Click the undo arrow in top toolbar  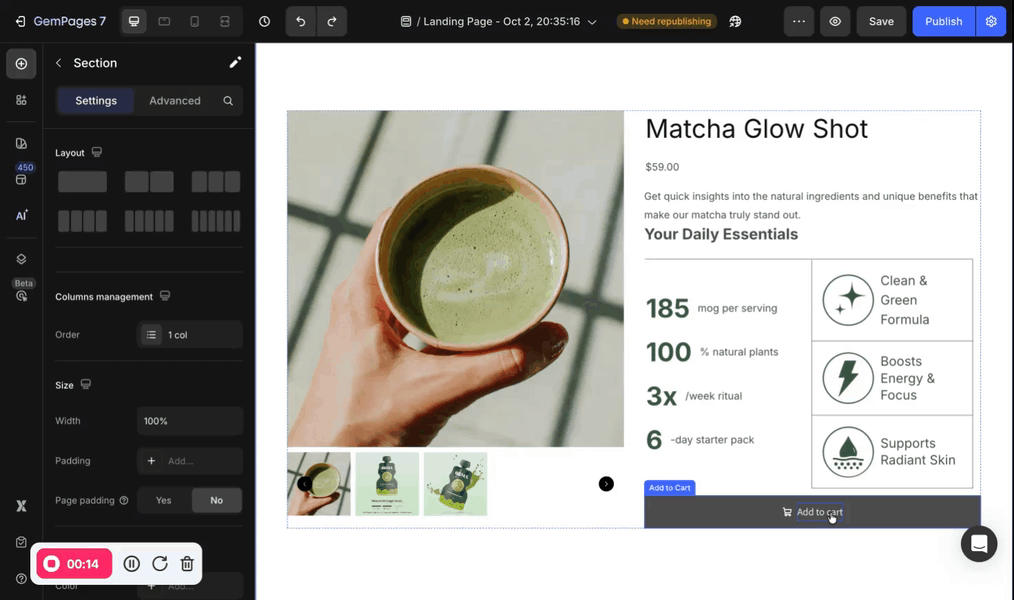pos(301,21)
